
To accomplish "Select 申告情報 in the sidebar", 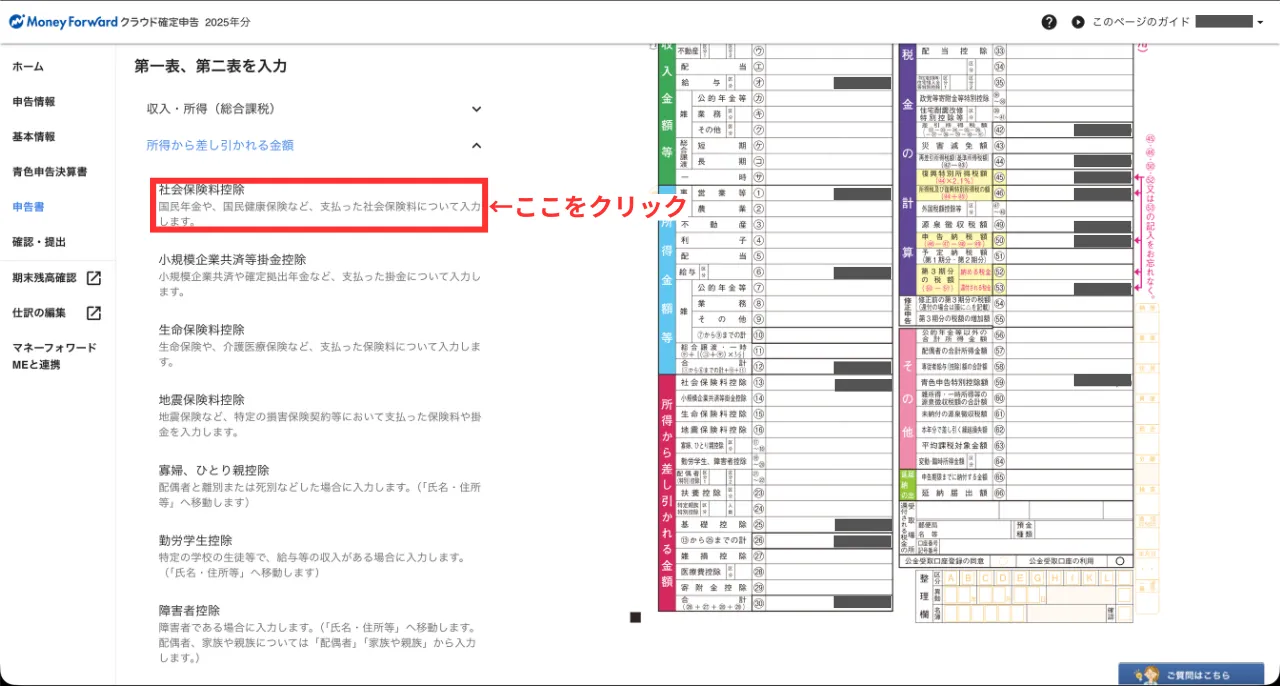I will 34,102.
